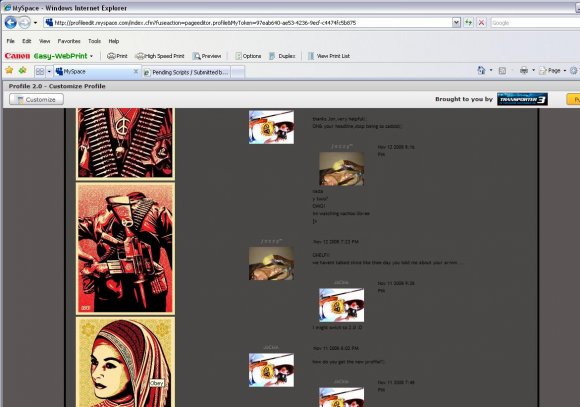Open the Page menu in command bar
This screenshot has width=580, height=407.
(x=553, y=70)
